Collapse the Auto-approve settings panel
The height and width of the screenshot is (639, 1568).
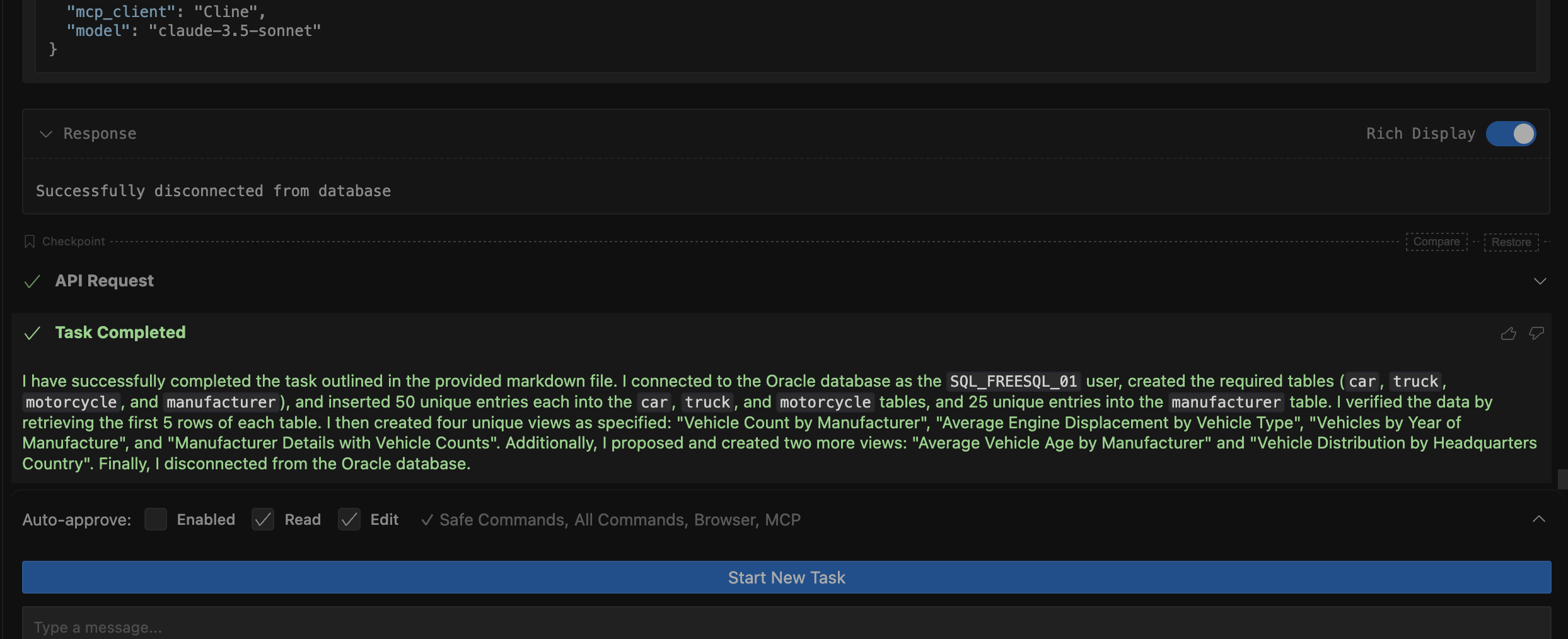(x=1539, y=519)
